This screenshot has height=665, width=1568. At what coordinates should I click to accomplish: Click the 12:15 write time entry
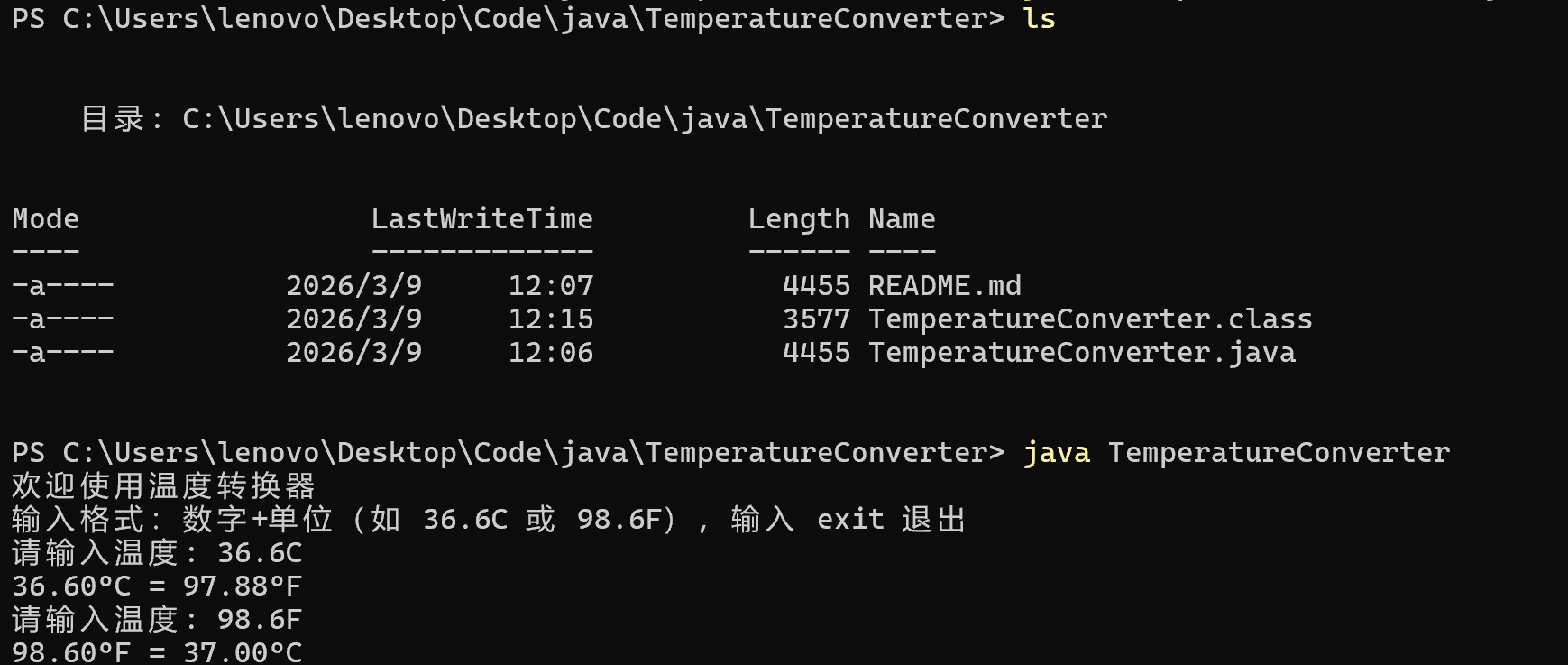[x=550, y=319]
